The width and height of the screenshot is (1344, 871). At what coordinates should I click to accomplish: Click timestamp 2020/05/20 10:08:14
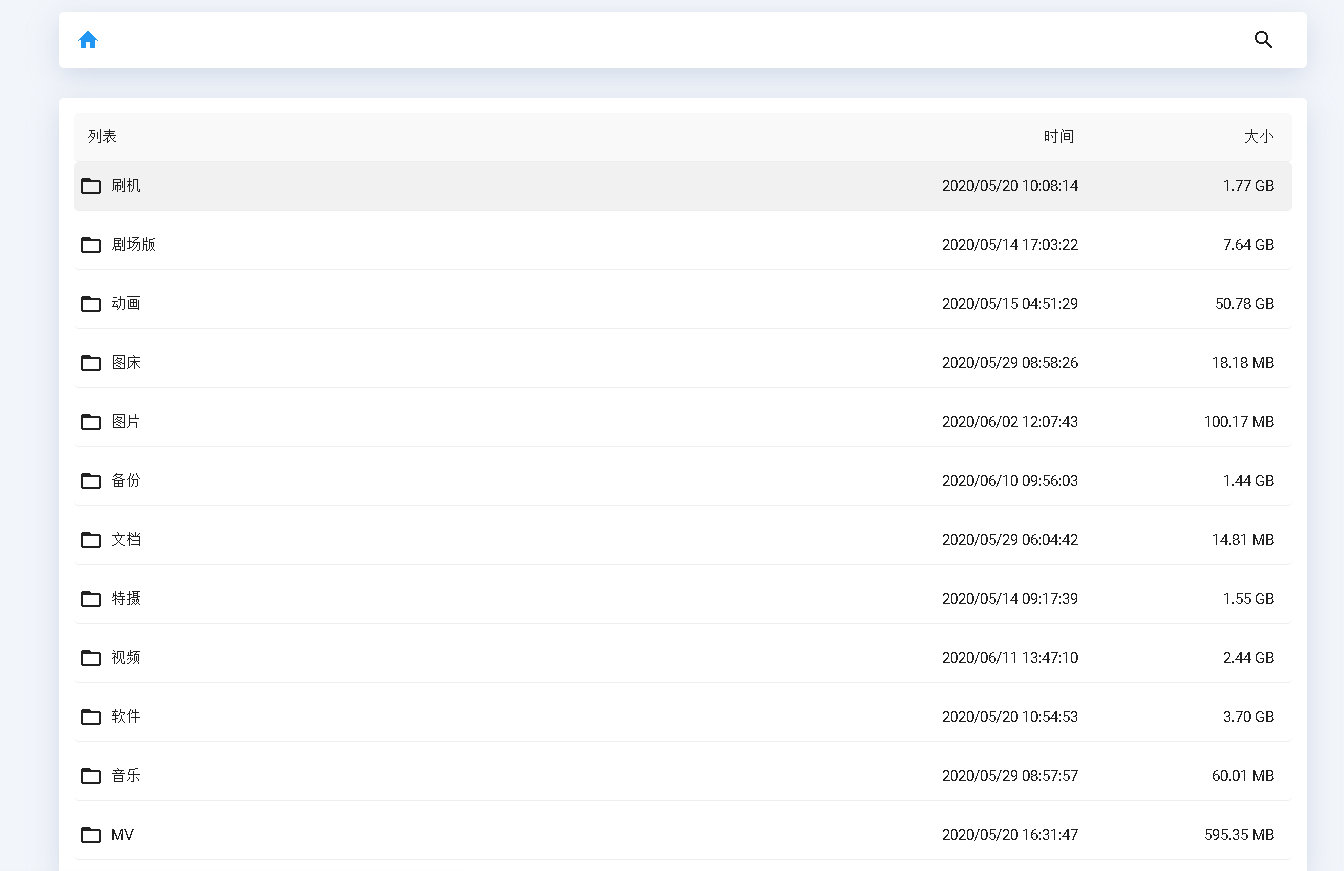pos(1010,186)
